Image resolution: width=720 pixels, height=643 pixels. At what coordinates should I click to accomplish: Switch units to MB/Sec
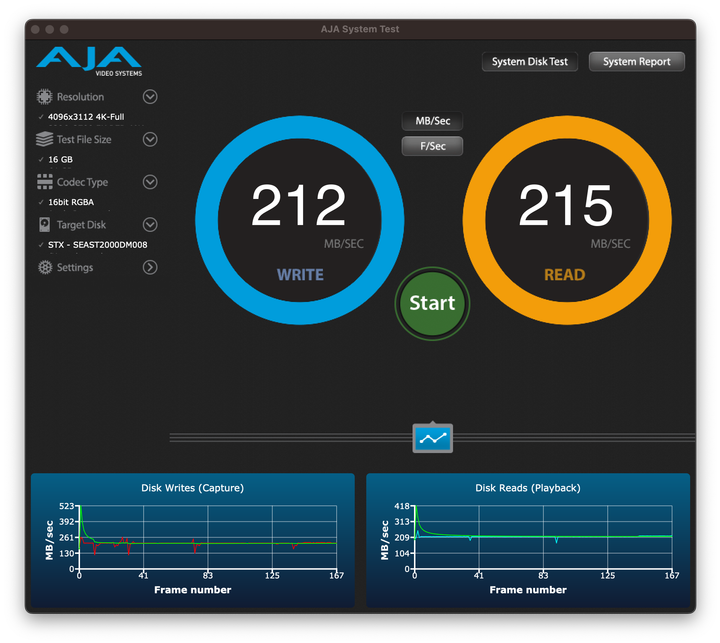click(x=432, y=121)
